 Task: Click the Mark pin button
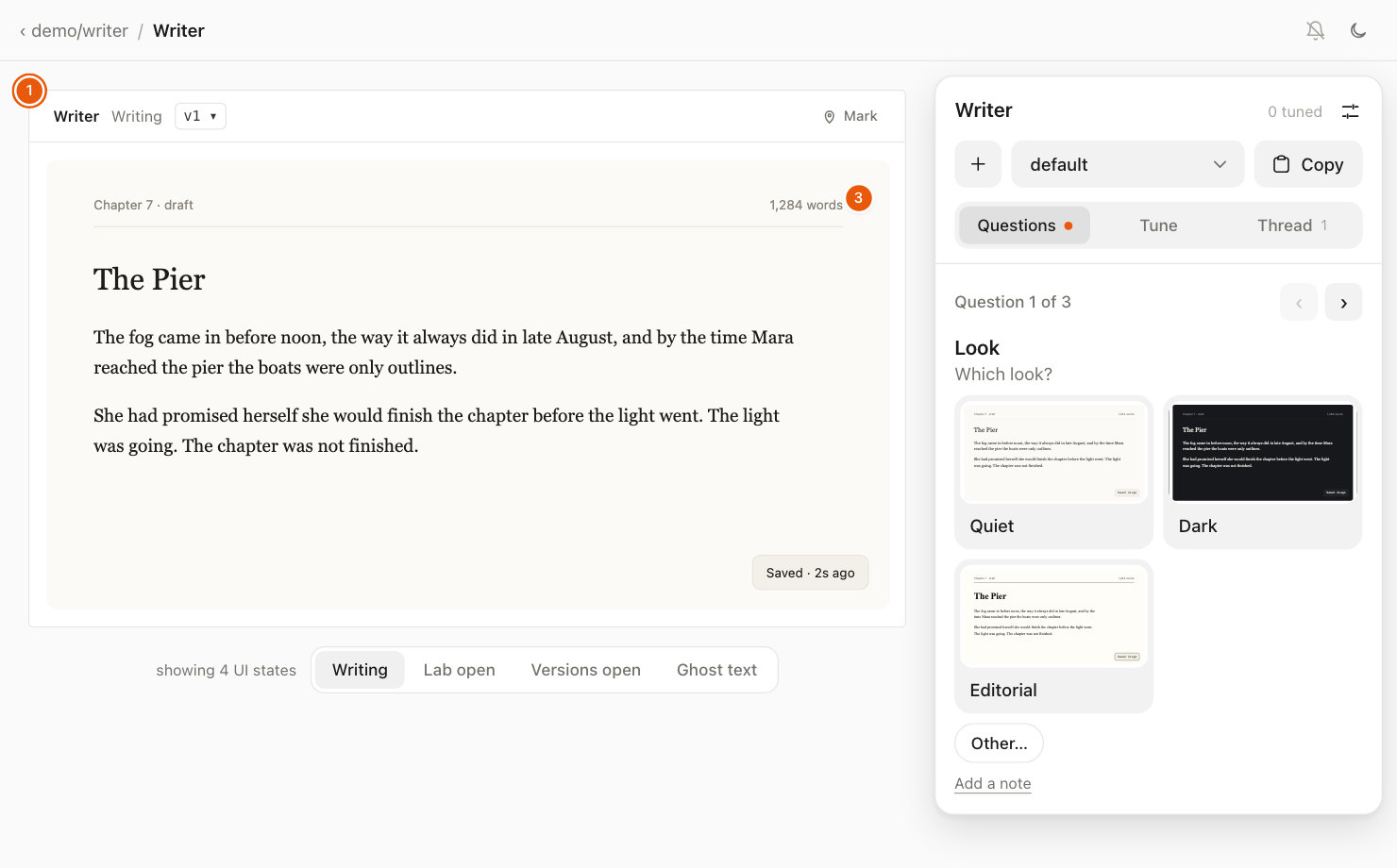pyautogui.click(x=850, y=116)
